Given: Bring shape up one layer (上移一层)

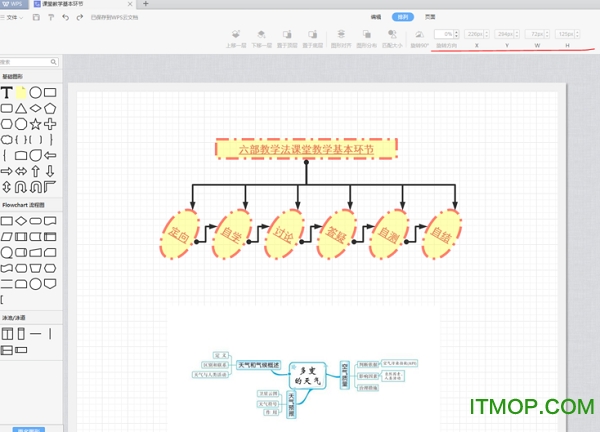Looking at the screenshot, I should (x=236, y=39).
